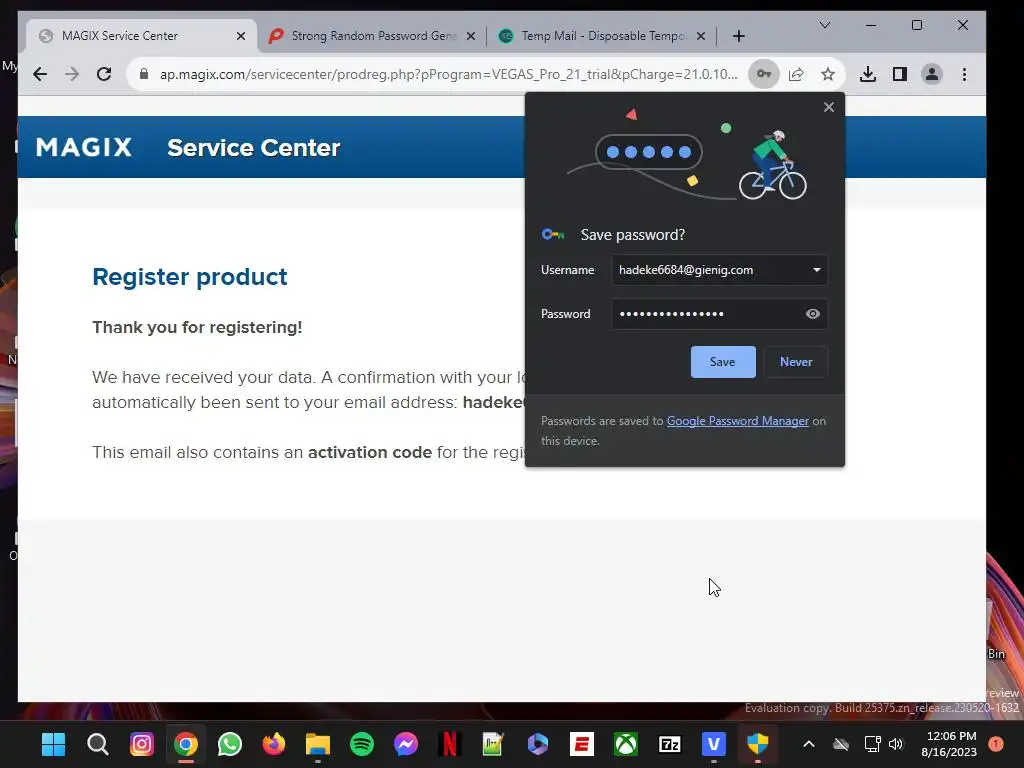Show password with the eye icon

pos(812,314)
